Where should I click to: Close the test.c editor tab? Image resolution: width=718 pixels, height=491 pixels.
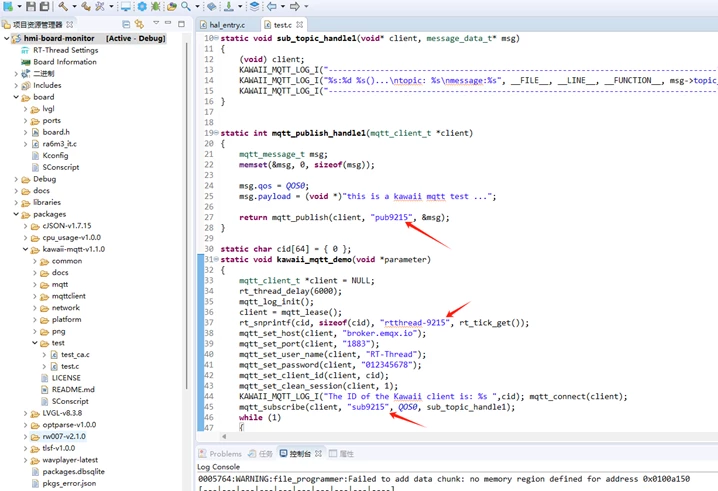tap(299, 24)
